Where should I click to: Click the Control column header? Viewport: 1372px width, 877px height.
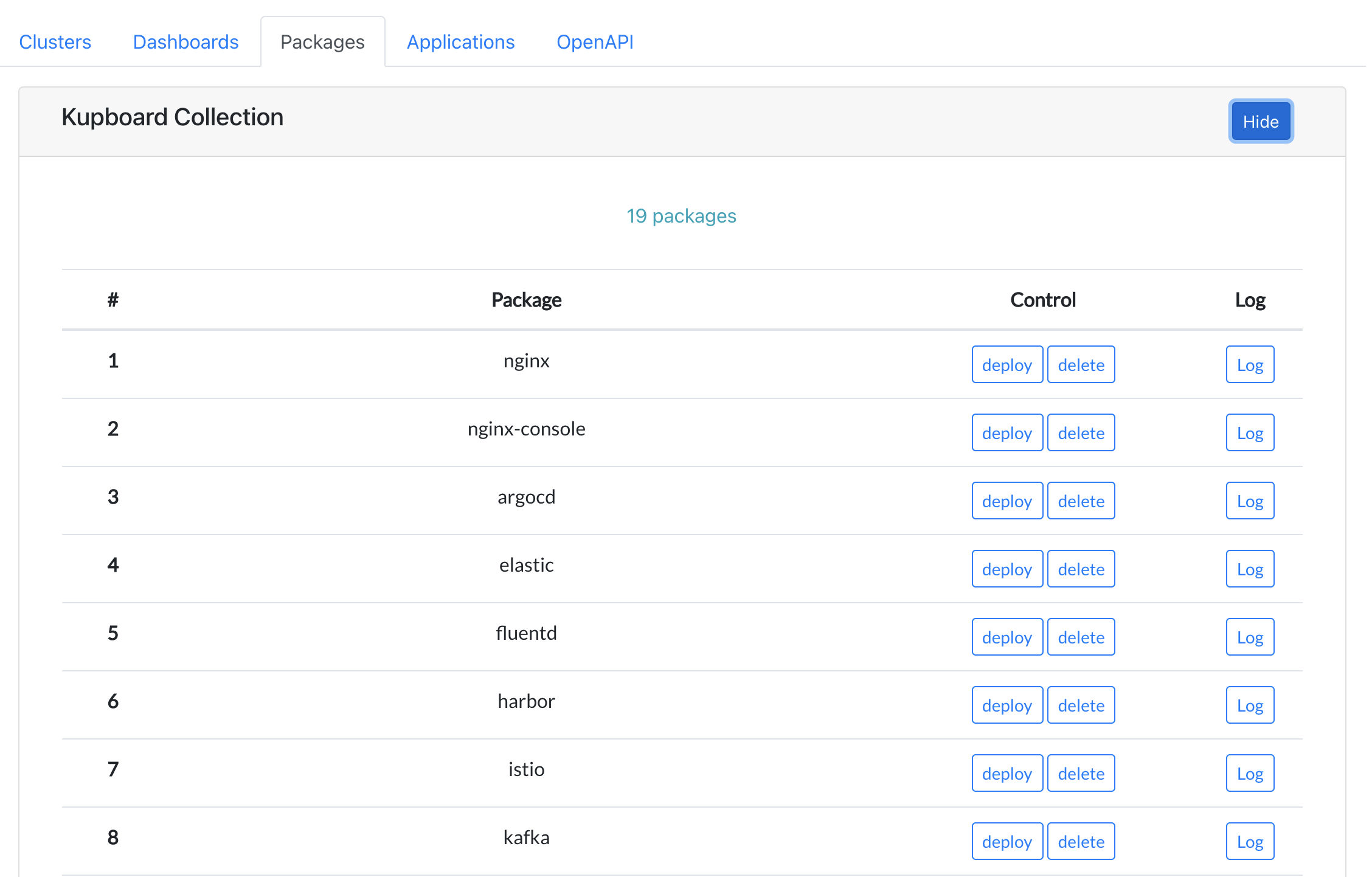1043,300
